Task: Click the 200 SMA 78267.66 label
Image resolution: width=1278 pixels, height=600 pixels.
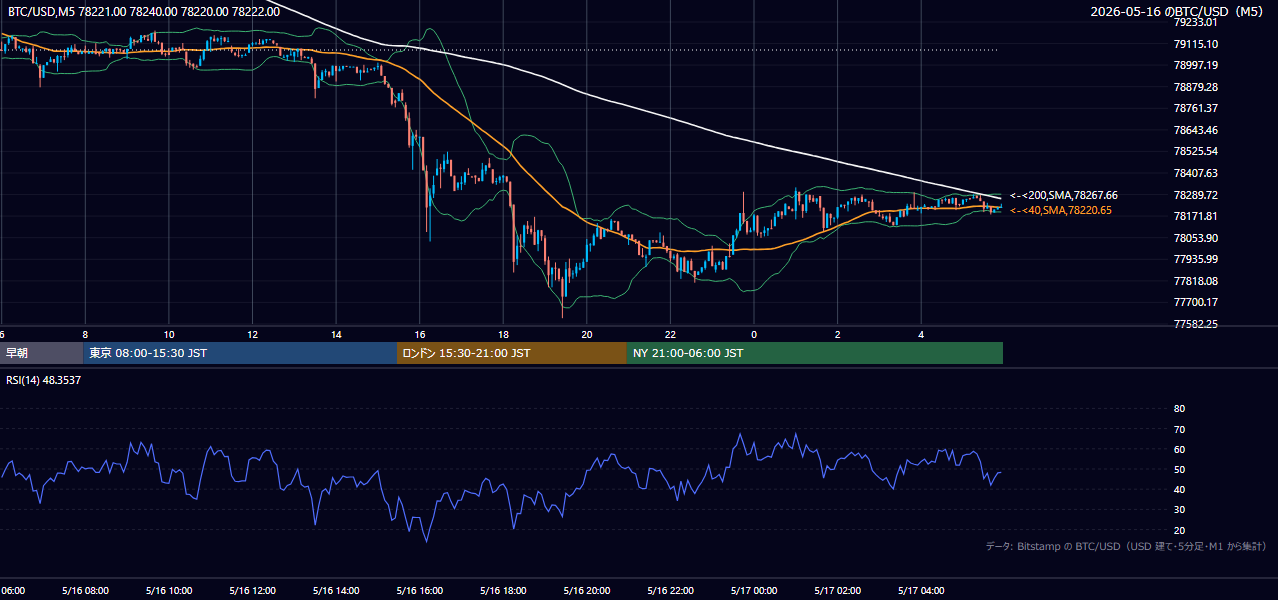Action: (1064, 195)
